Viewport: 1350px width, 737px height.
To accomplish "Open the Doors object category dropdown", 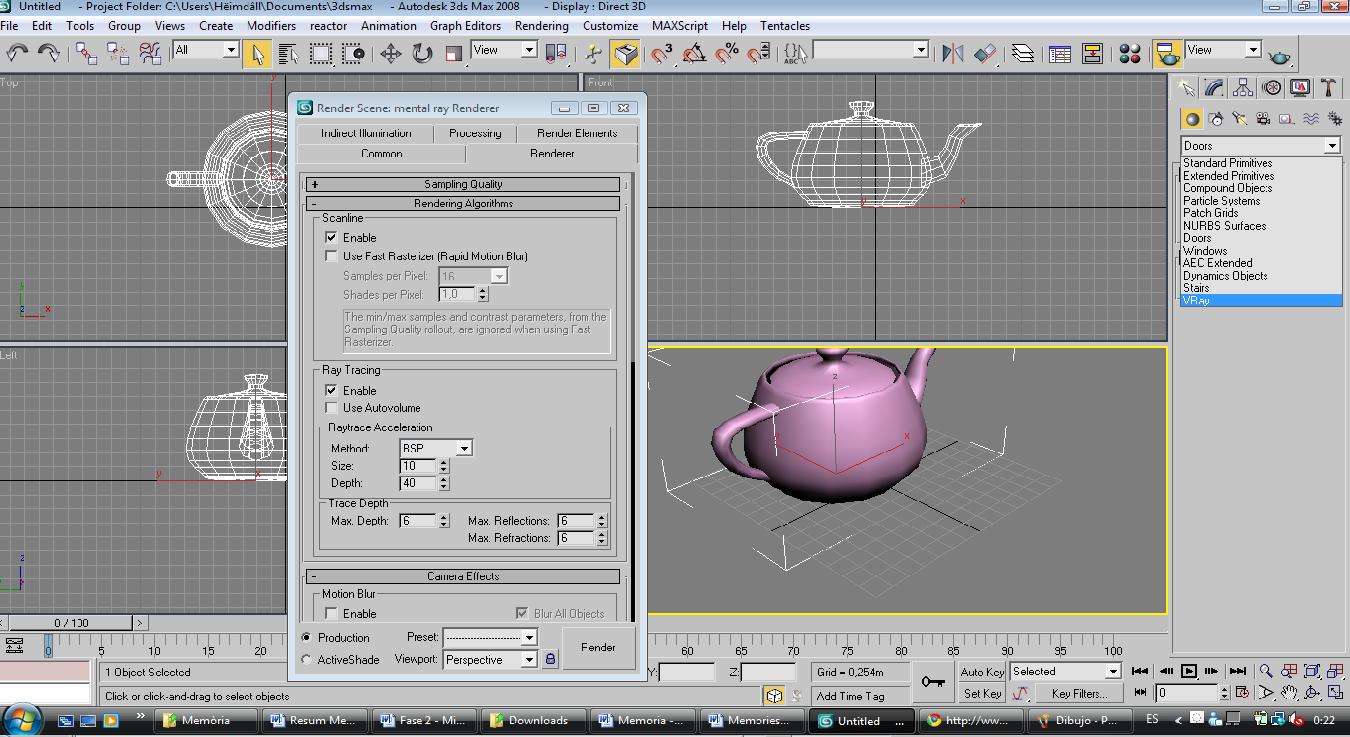I will click(x=1260, y=146).
